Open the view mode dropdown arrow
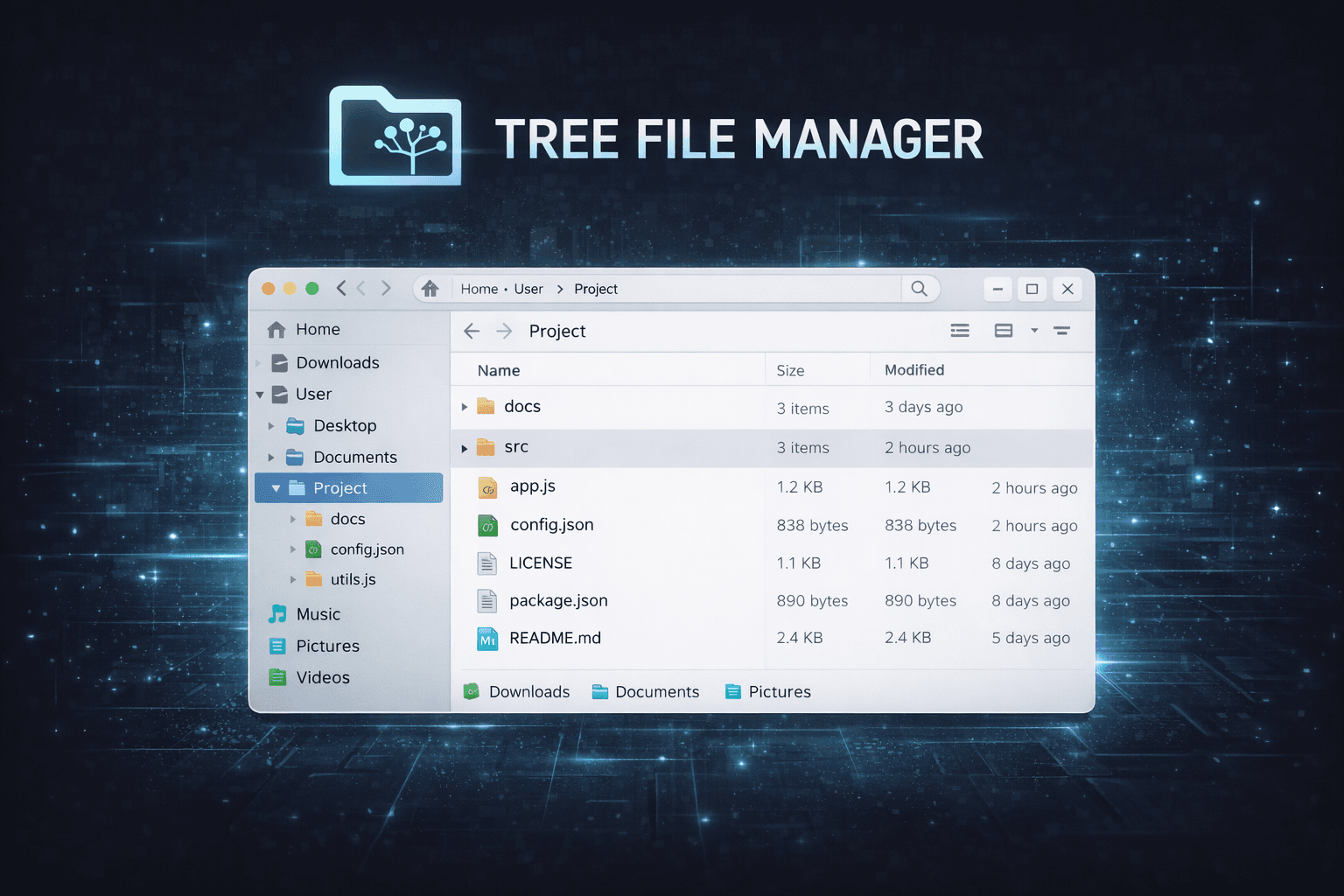 tap(1033, 331)
